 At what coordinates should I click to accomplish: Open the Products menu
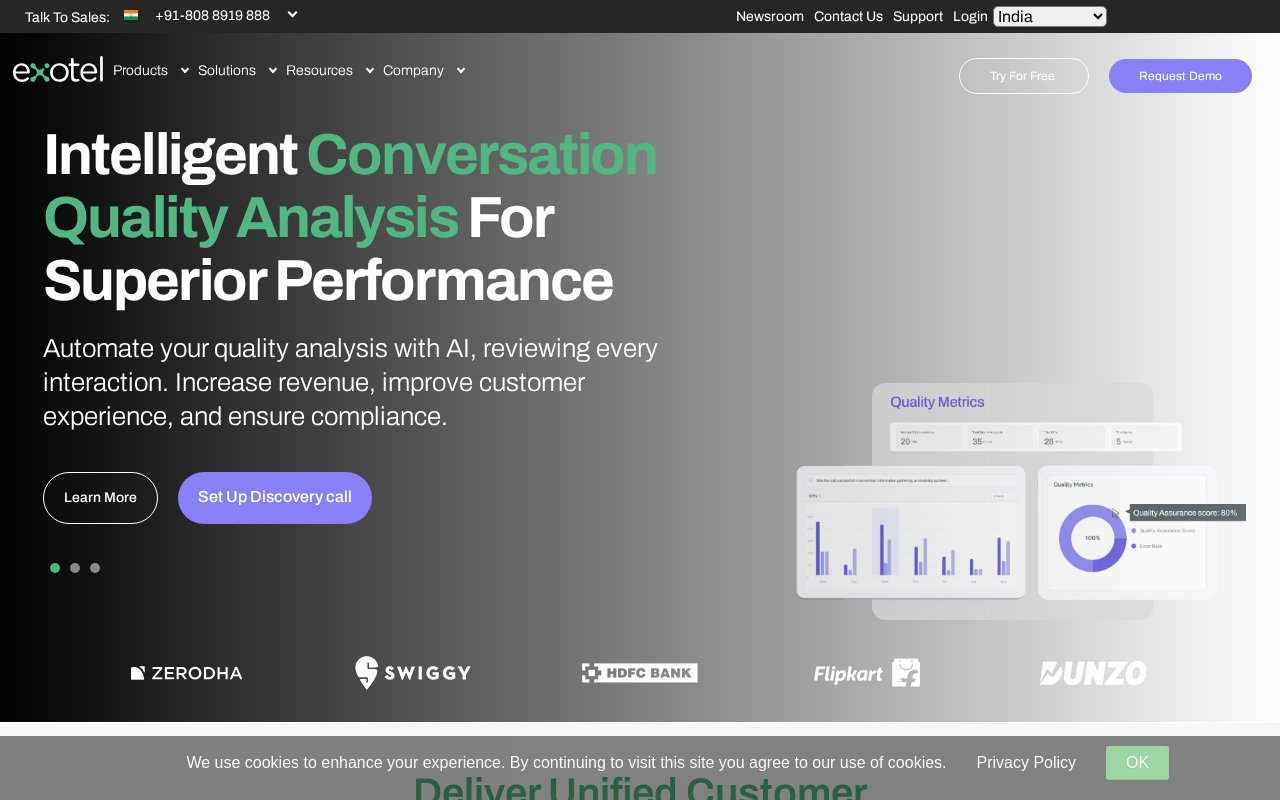point(140,70)
